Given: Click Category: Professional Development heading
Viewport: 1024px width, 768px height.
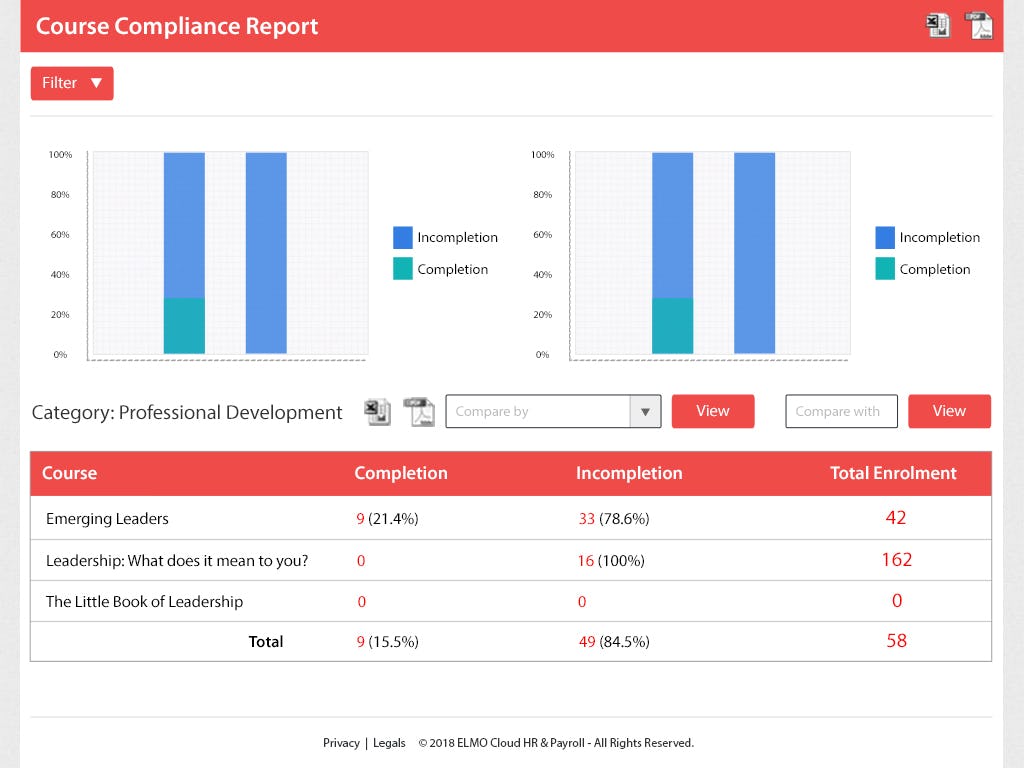Looking at the screenshot, I should click(x=187, y=412).
